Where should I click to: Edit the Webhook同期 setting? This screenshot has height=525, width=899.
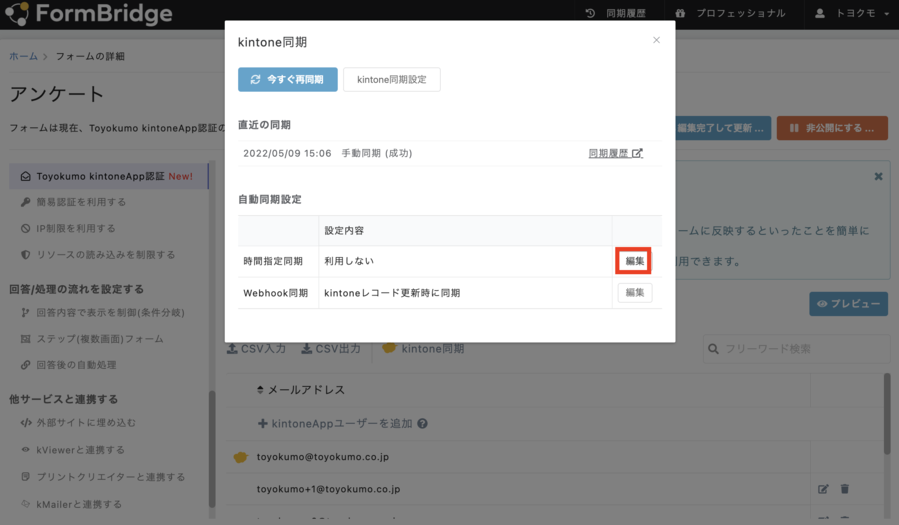[x=635, y=293]
